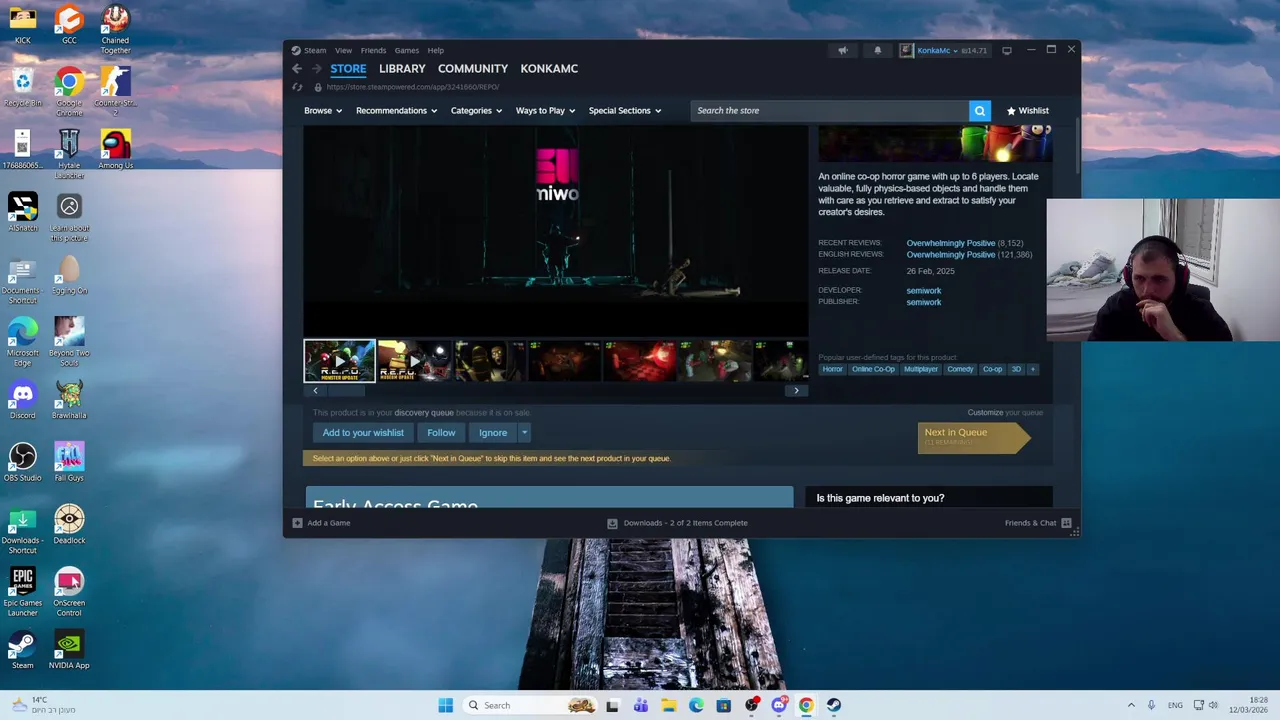The image size is (1280, 720).
Task: Open the Categories dropdown
Action: point(476,111)
